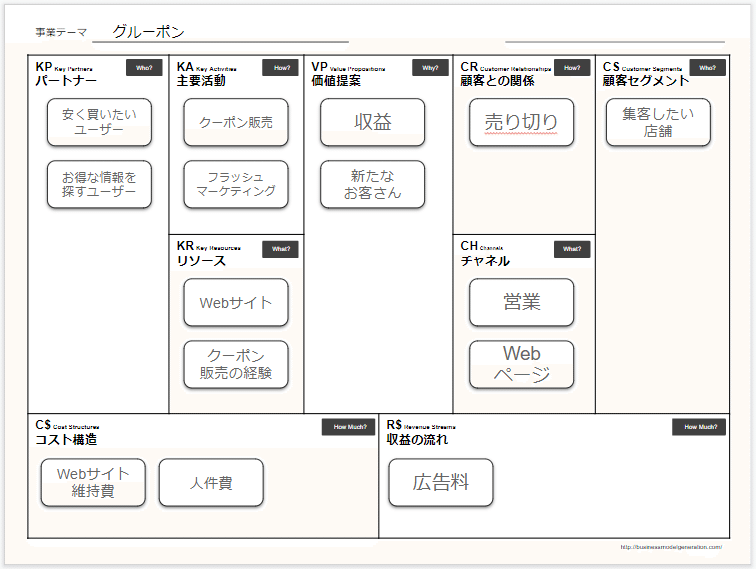
Task: Click the Why? tag in Value Propositions
Action: [430, 68]
